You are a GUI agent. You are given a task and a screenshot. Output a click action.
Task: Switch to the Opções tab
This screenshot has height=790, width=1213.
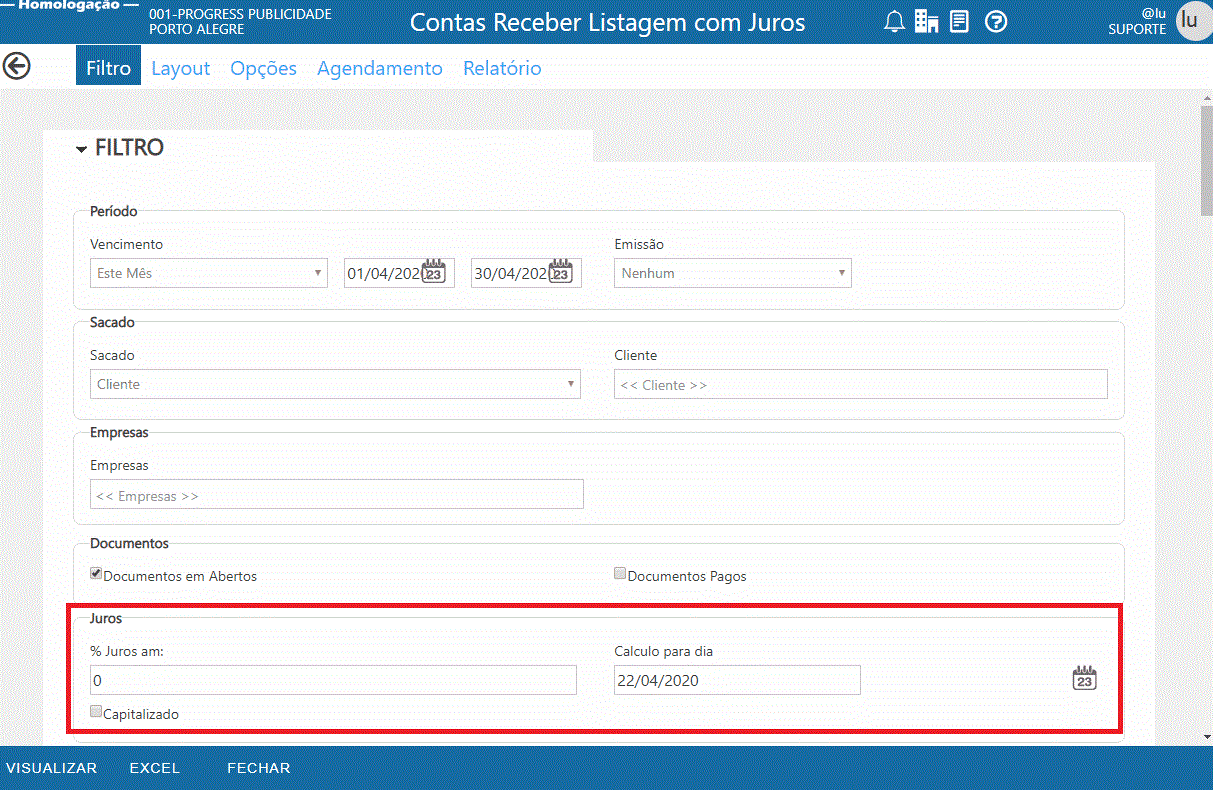tap(264, 68)
